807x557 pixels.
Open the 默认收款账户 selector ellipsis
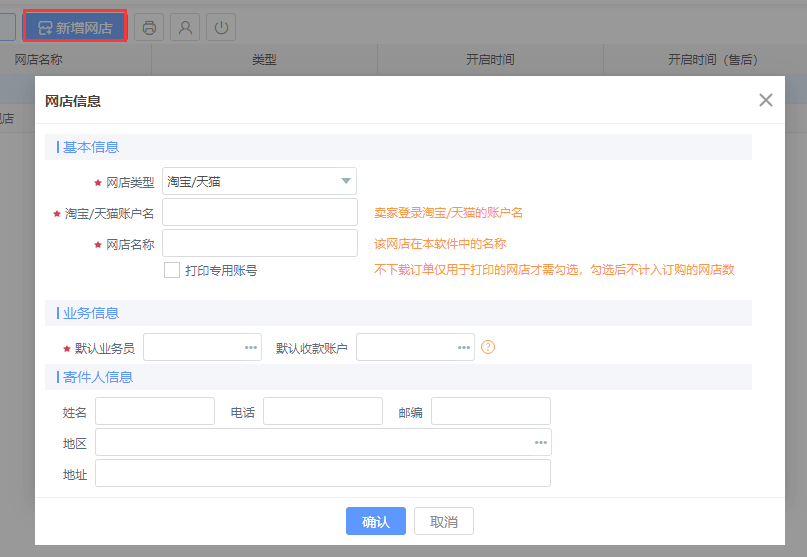pyautogui.click(x=464, y=347)
